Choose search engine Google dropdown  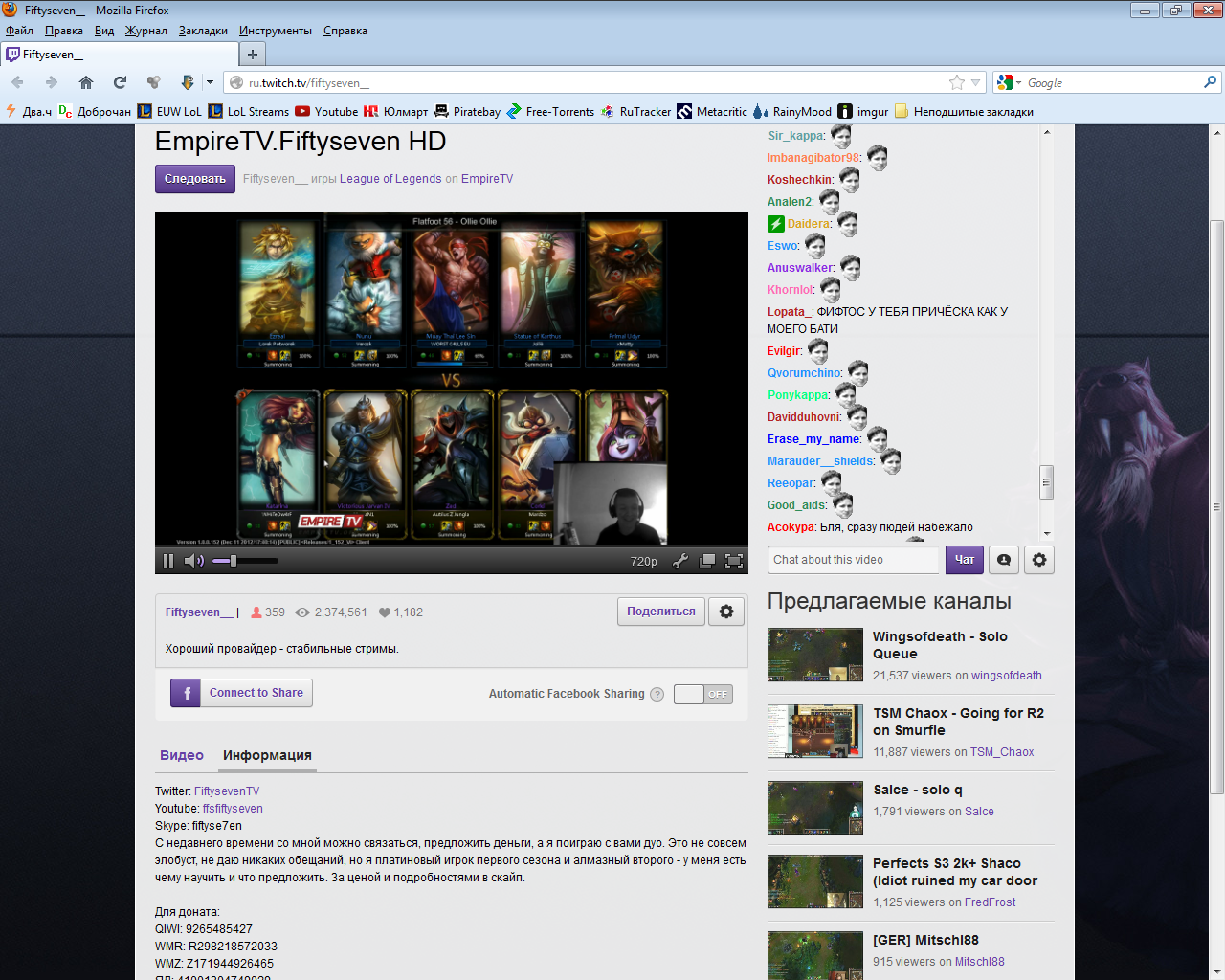pos(1009,83)
